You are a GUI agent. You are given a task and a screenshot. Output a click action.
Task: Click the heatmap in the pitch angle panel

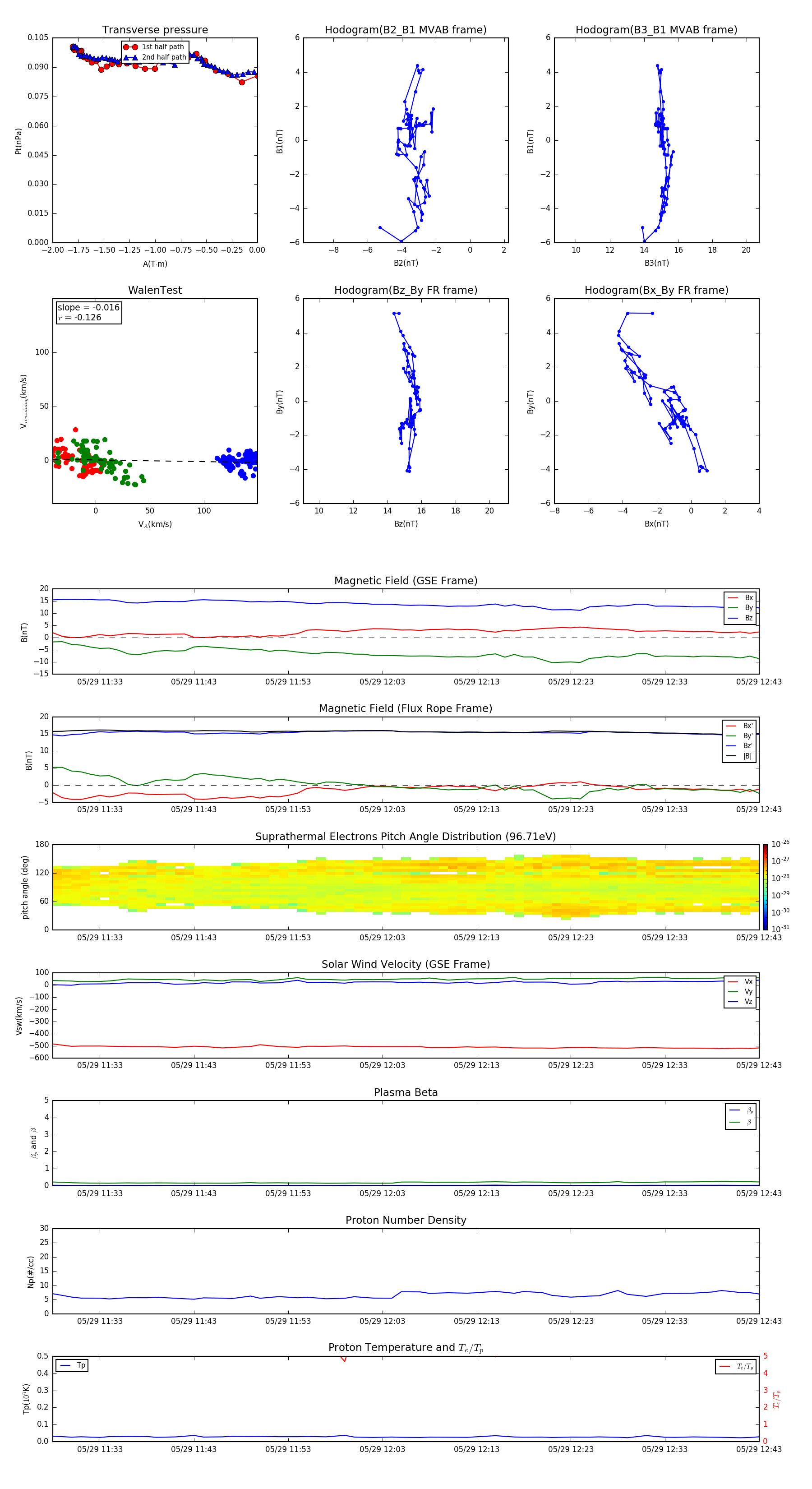pyautogui.click(x=406, y=887)
